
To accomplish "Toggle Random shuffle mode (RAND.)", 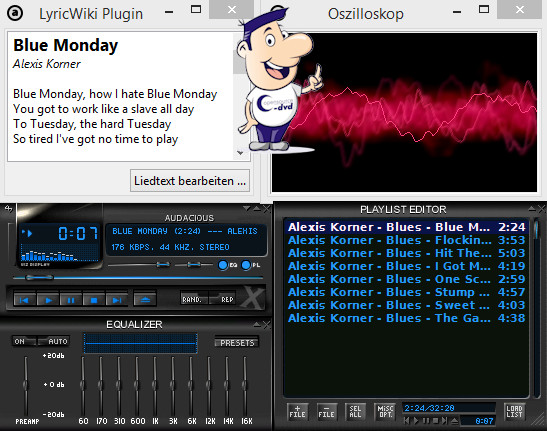I will click(x=194, y=299).
